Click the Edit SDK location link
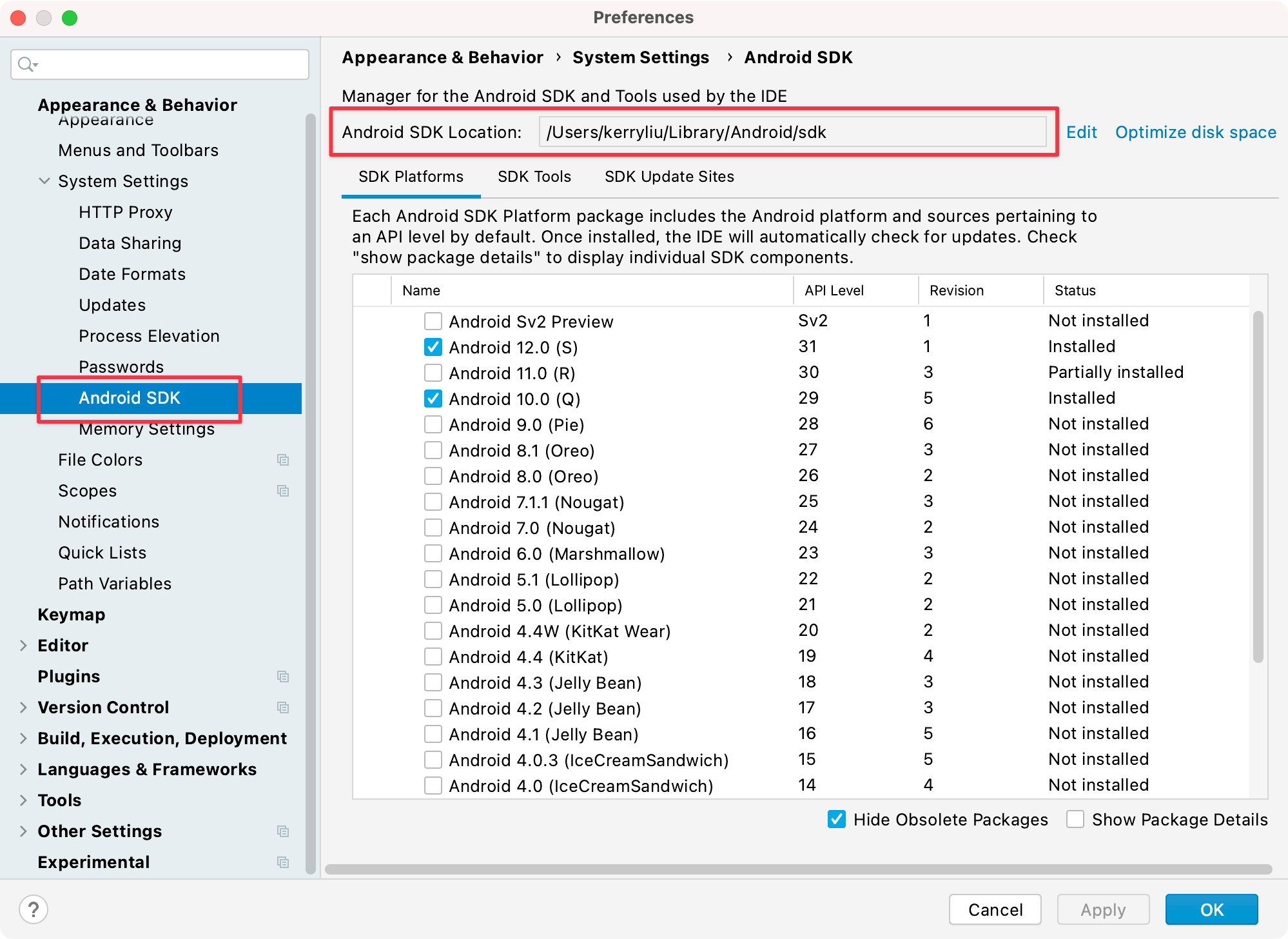This screenshot has height=939, width=1288. (x=1081, y=132)
